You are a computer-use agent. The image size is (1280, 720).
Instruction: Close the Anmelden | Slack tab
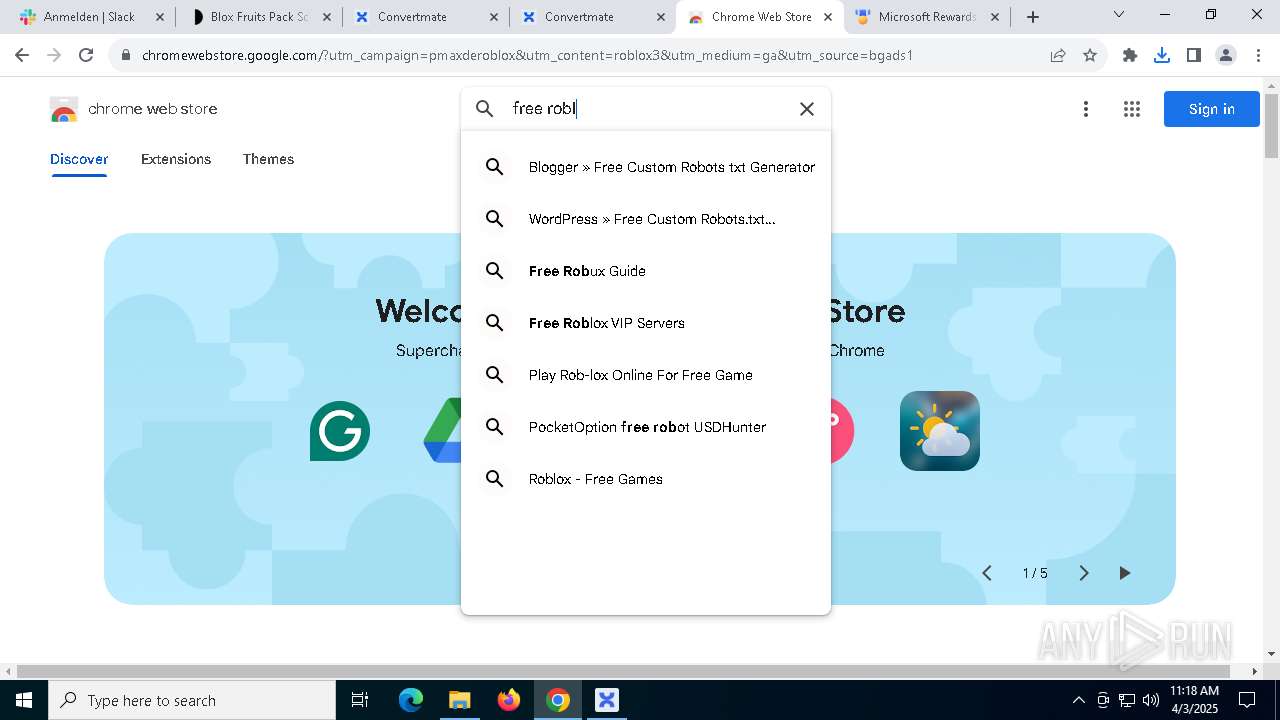click(x=159, y=17)
